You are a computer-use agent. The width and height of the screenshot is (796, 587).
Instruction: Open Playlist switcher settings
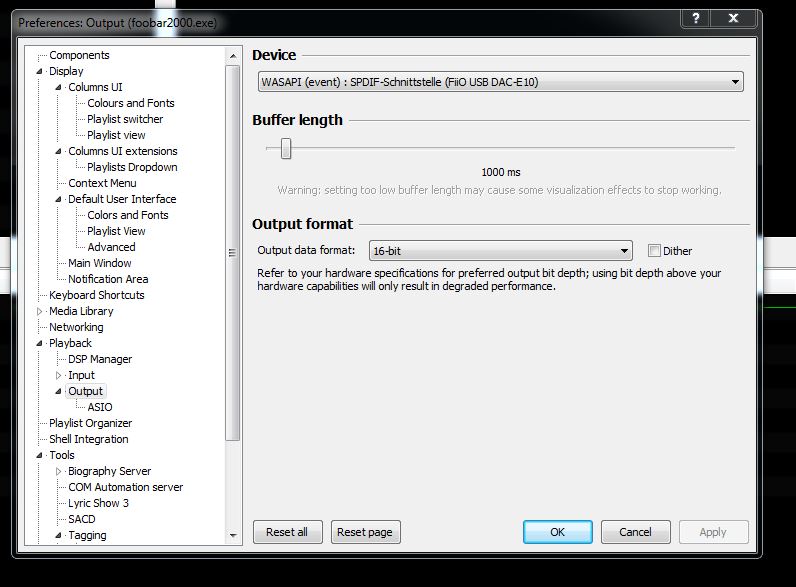125,119
